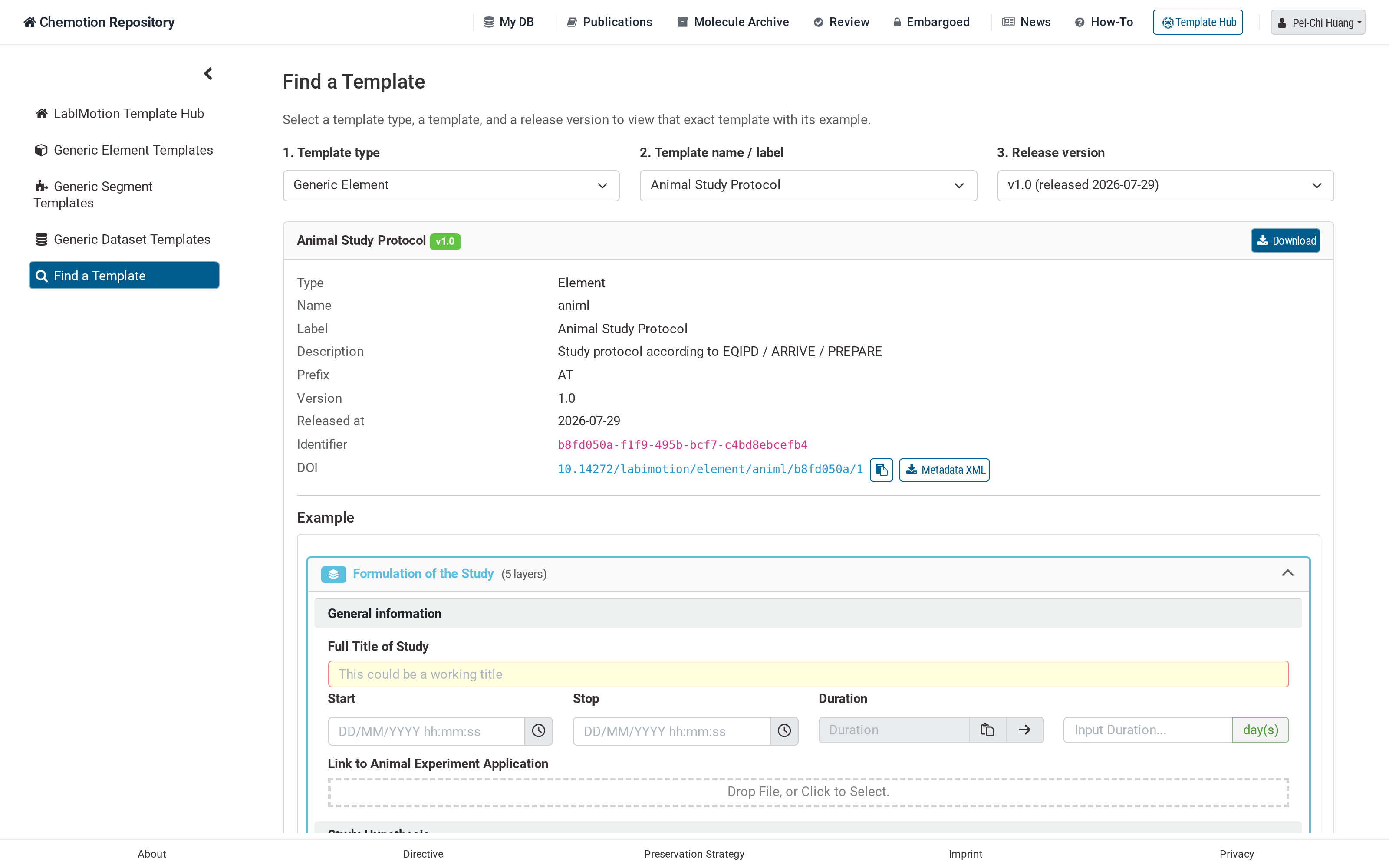This screenshot has width=1389, height=868.
Task: Open the News page
Action: 1026,22
